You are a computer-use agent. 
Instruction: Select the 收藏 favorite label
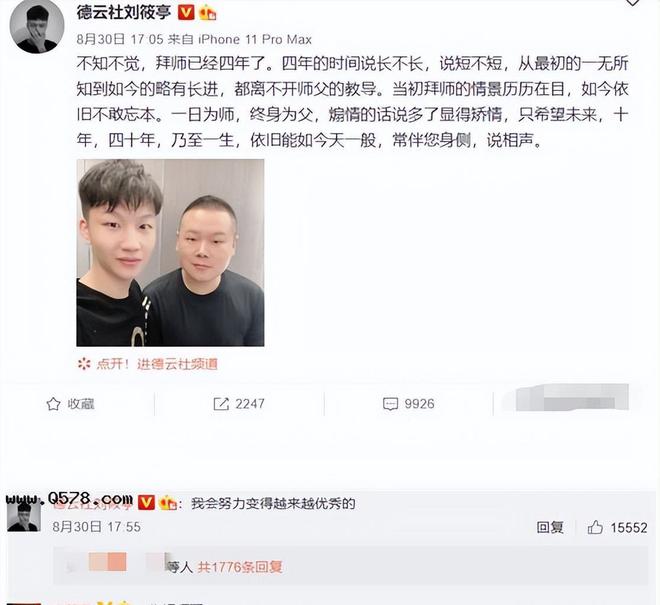(81, 404)
